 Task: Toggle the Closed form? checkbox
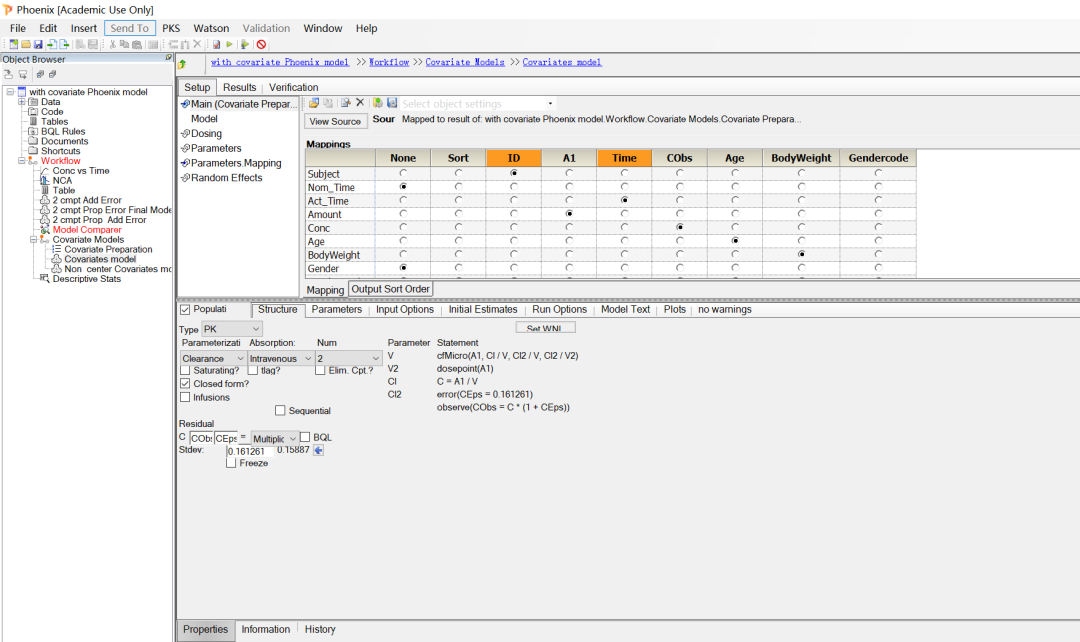185,384
